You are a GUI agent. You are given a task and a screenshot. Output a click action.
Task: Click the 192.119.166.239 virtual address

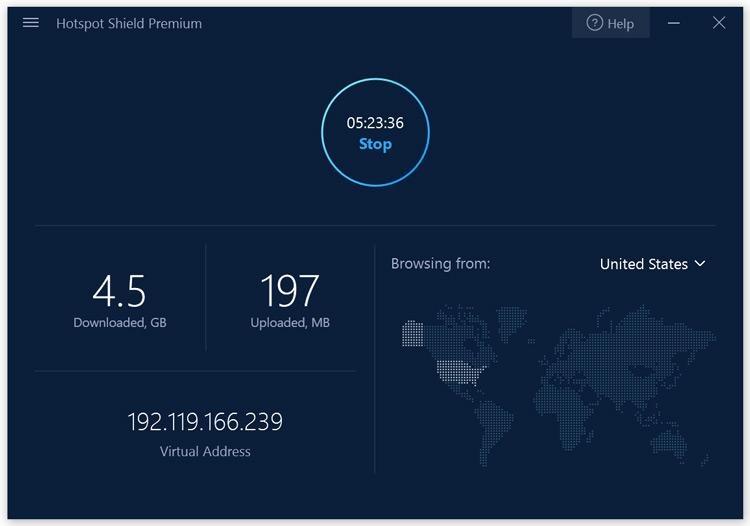(205, 422)
